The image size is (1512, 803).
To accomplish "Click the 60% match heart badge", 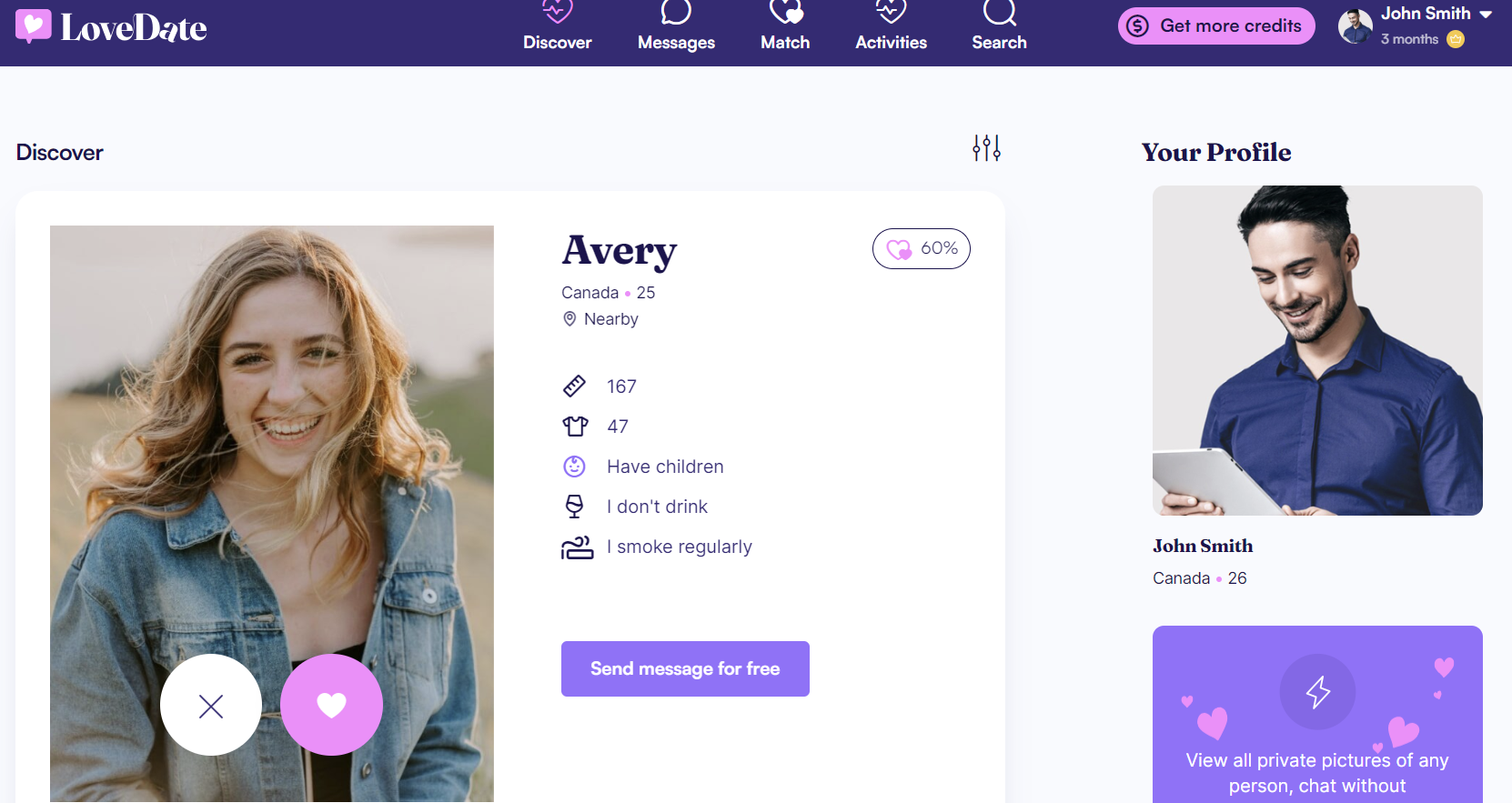I will pyautogui.click(x=921, y=248).
